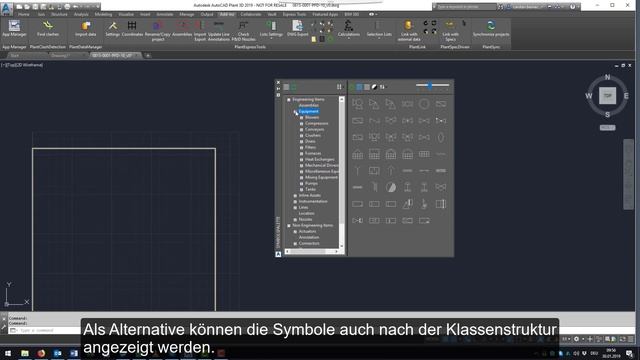Switch to the Collaborate ribbon tab

251,14
